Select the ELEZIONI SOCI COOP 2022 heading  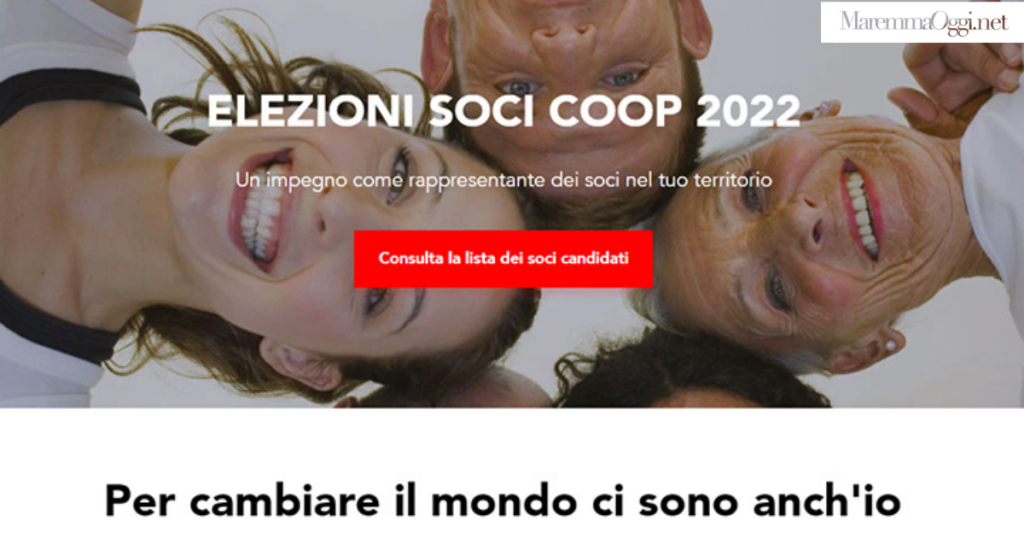tap(504, 110)
